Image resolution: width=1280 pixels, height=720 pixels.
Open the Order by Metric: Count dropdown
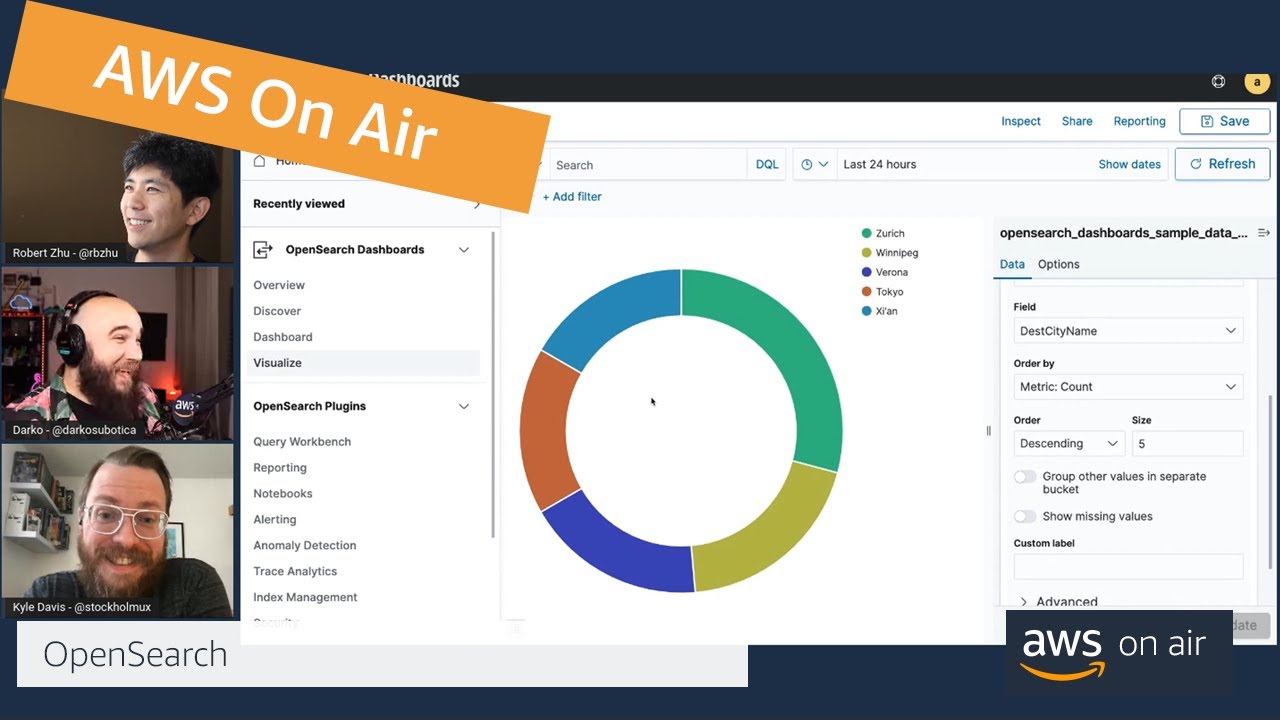point(1128,387)
